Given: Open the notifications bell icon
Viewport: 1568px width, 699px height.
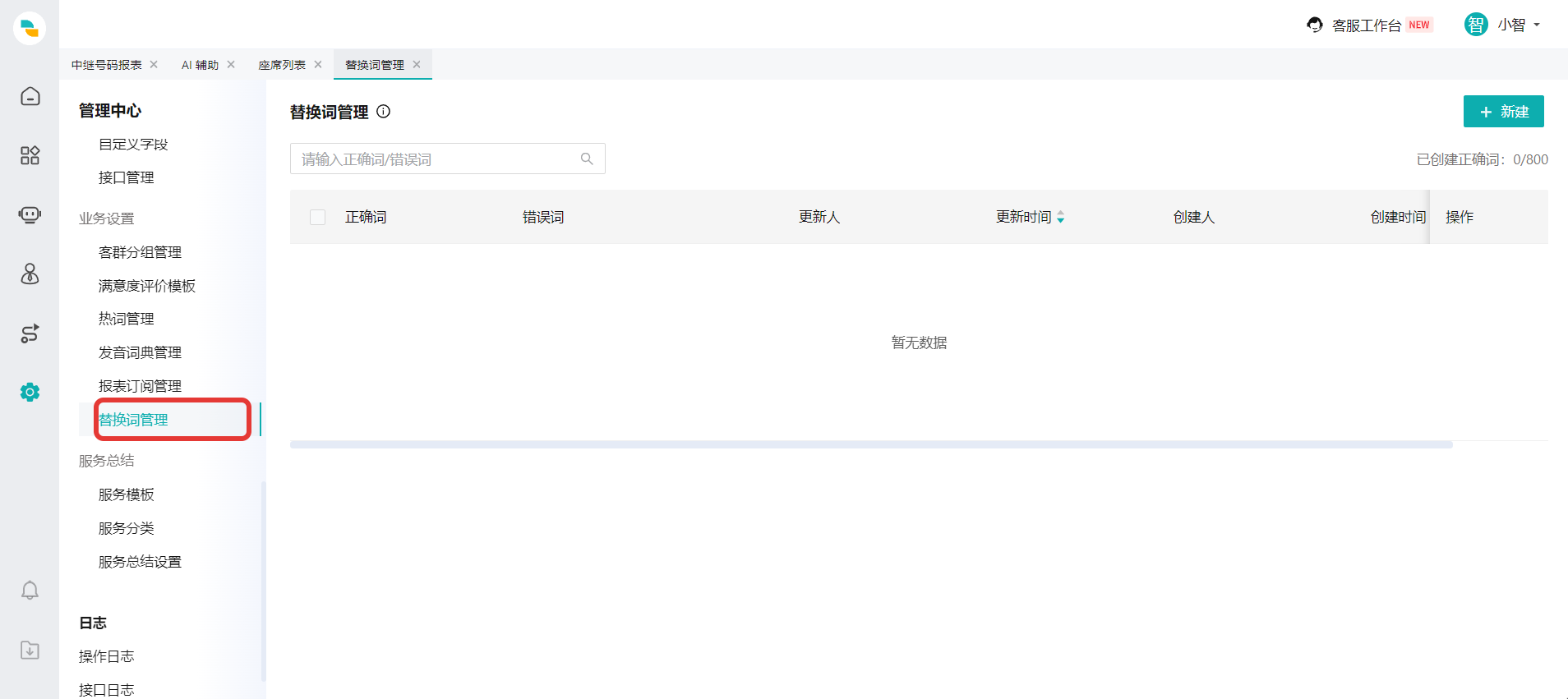Looking at the screenshot, I should coord(30,590).
